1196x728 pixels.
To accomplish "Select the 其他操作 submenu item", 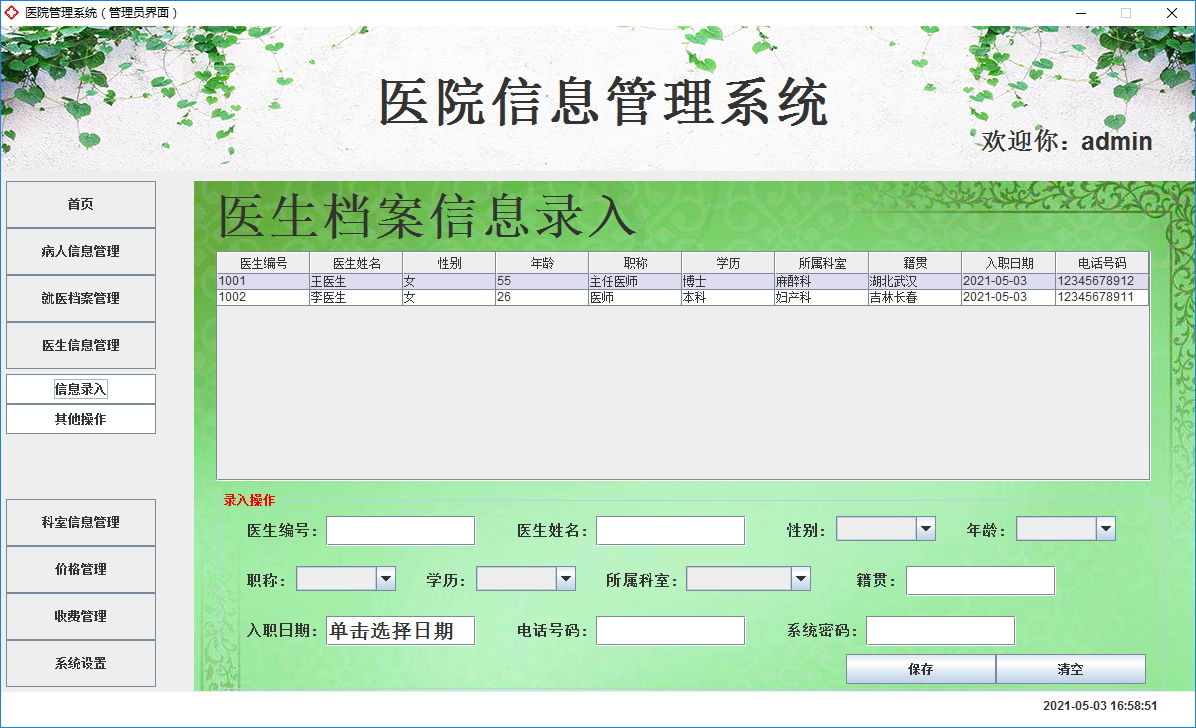I will [81, 419].
